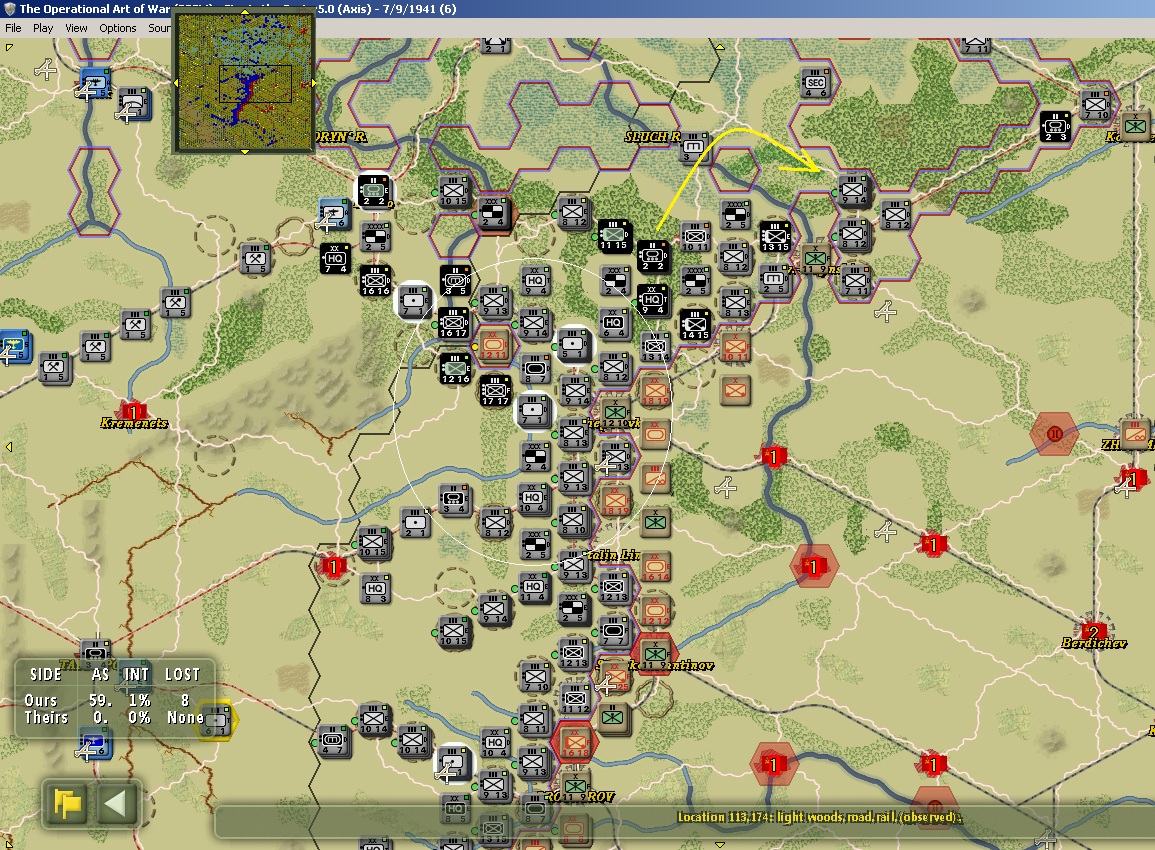Select the artillery unit 2-1

(x=415, y=522)
